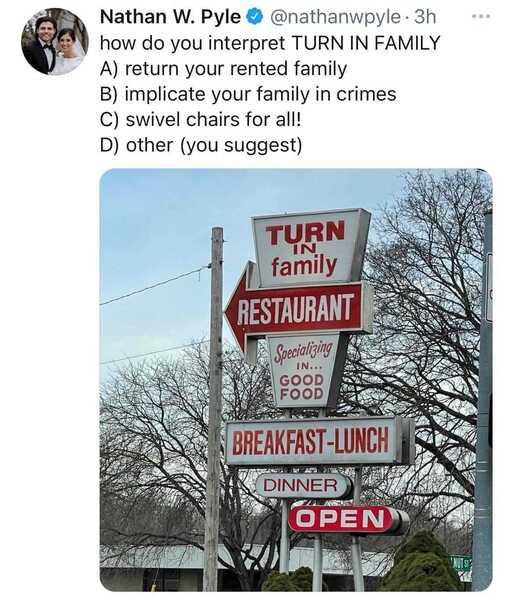Click the DINNER oval sign
The image size is (514, 600).
(x=303, y=486)
